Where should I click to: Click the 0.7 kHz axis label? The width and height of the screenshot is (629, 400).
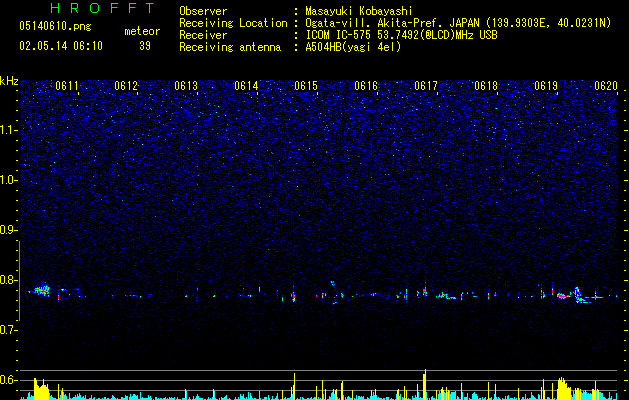tap(9, 330)
